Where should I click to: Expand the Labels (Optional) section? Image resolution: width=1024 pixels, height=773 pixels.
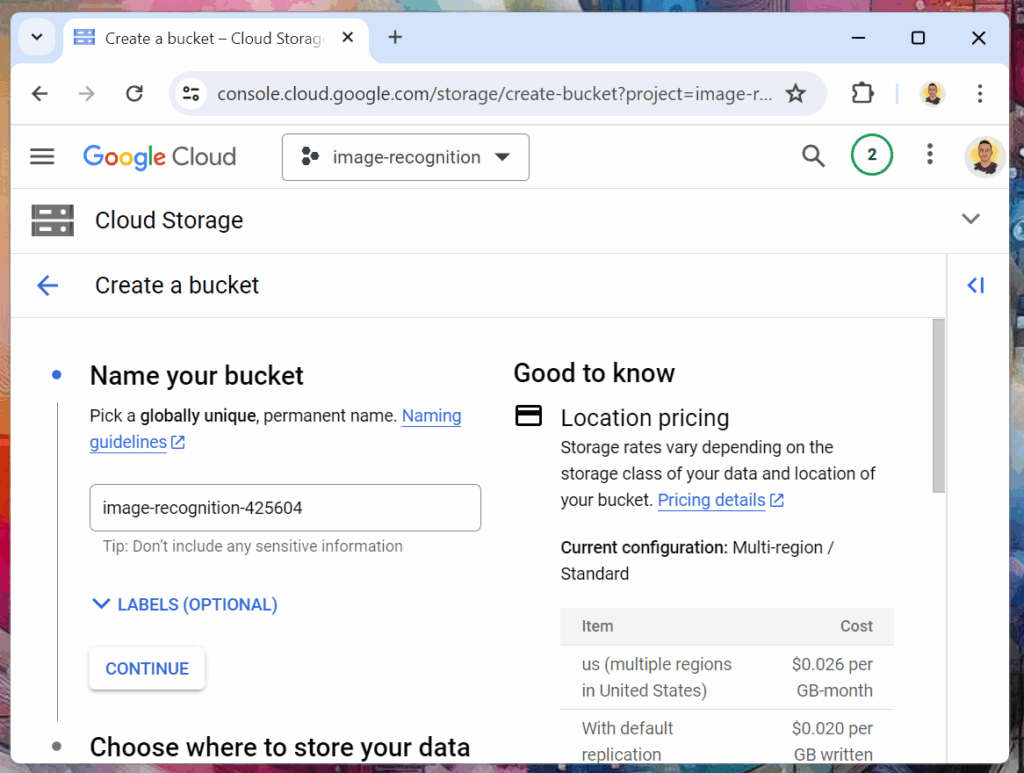pyautogui.click(x=185, y=604)
